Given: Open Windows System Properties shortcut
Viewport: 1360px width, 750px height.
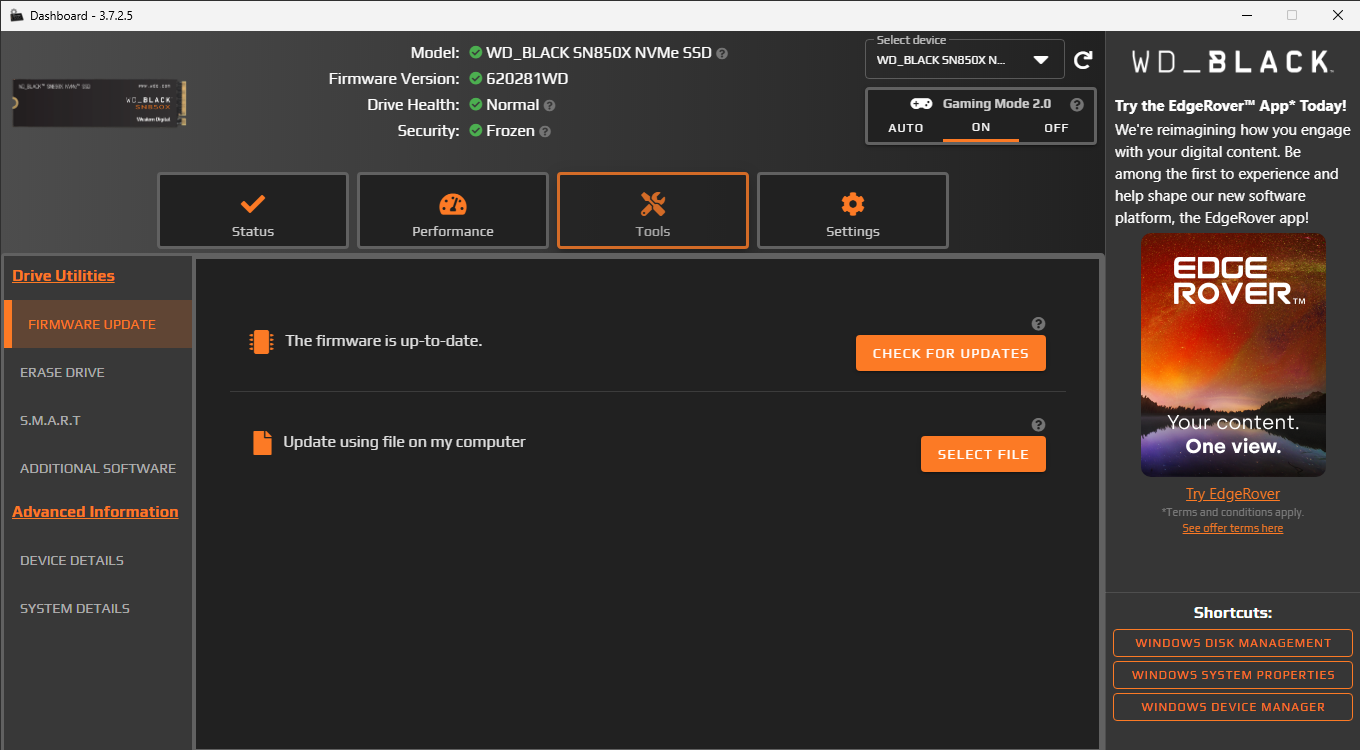Looking at the screenshot, I should pos(1233,675).
